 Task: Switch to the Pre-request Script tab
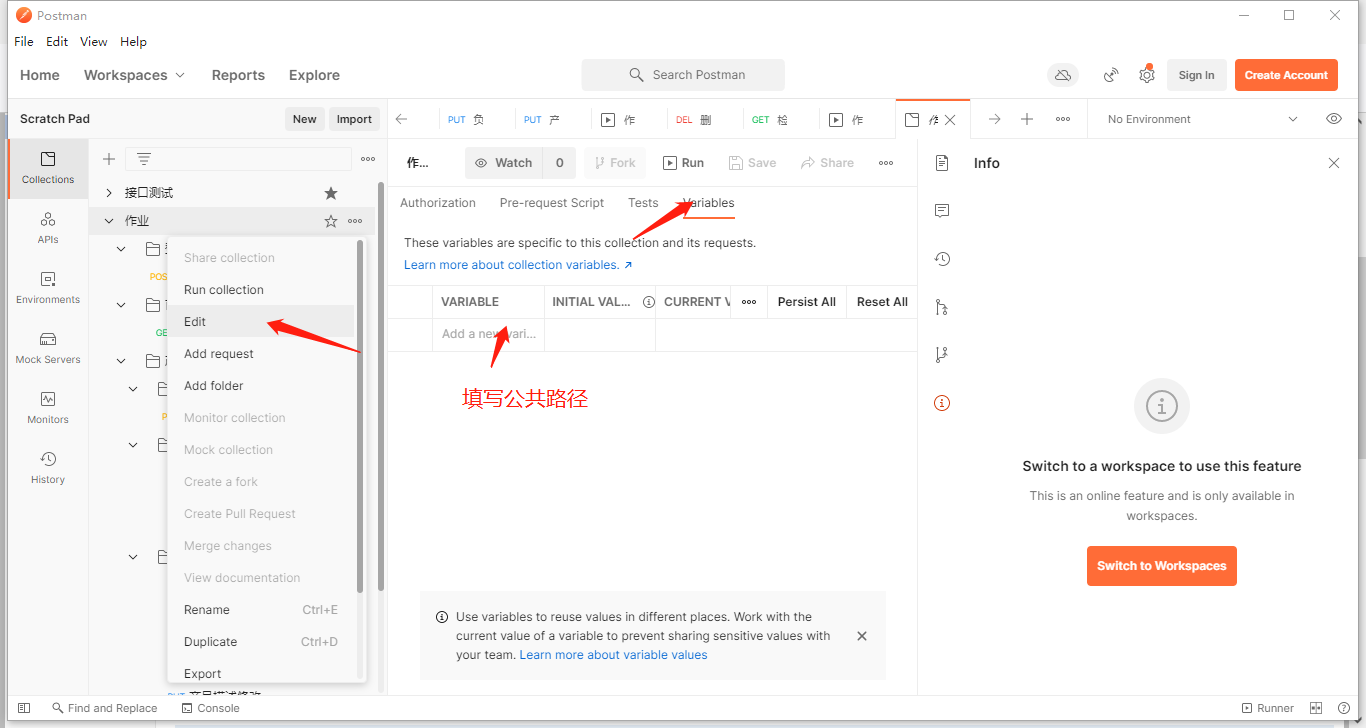click(x=552, y=203)
